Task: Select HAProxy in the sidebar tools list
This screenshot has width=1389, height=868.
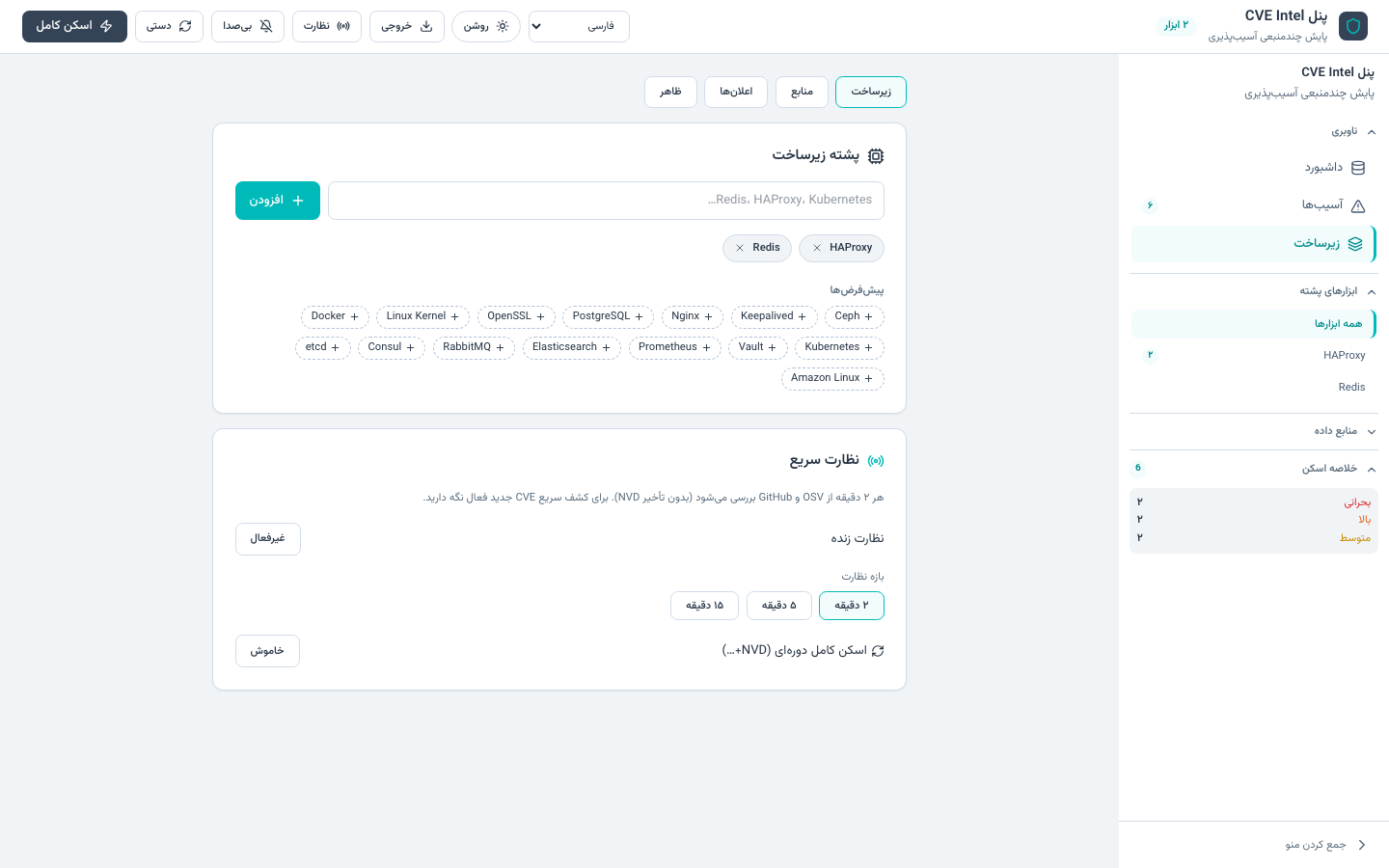Action: pyautogui.click(x=1254, y=356)
